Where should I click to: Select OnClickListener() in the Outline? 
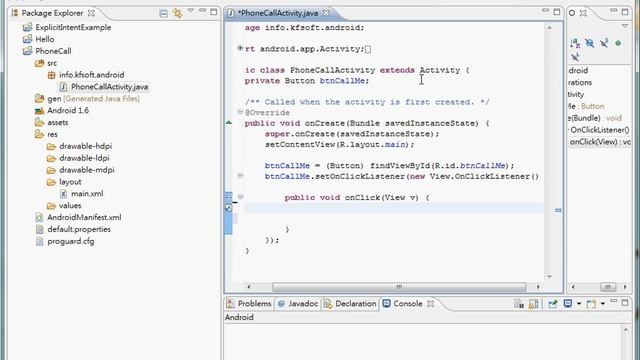point(600,130)
